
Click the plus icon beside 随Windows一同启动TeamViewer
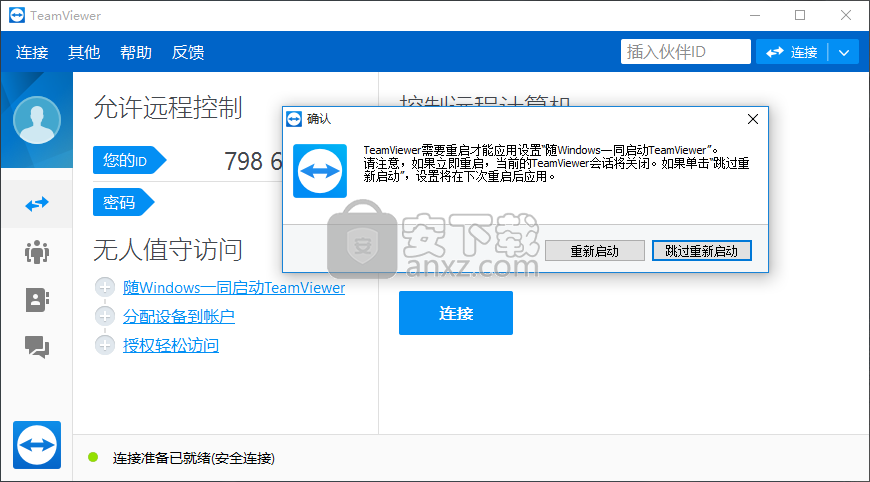point(104,287)
